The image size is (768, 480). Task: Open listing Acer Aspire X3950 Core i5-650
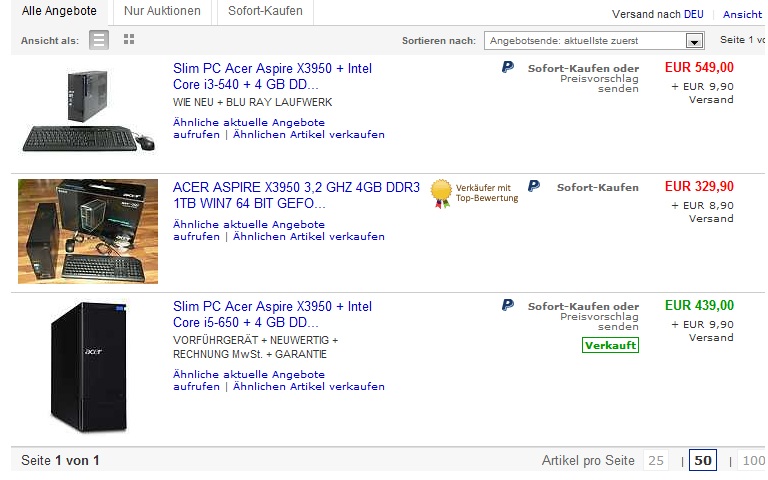[x=272, y=314]
